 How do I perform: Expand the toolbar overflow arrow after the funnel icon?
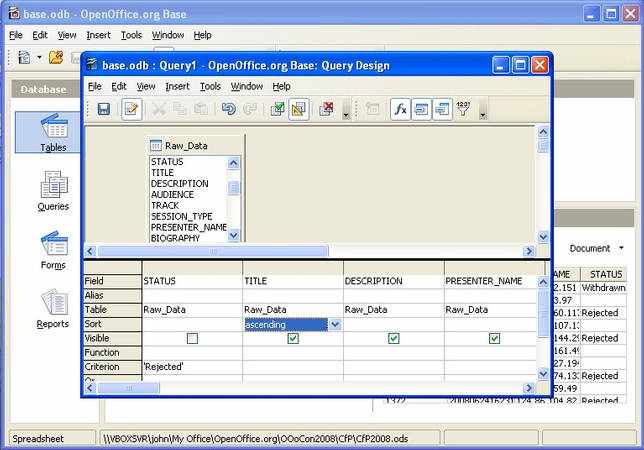click(x=483, y=109)
